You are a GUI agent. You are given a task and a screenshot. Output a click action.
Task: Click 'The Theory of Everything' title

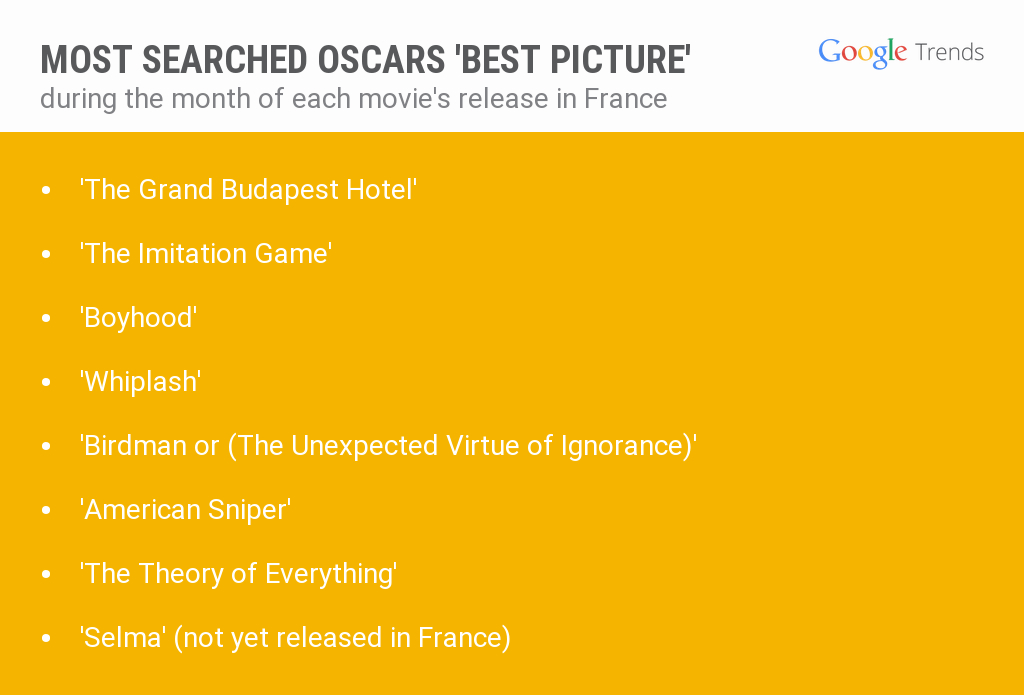pos(239,573)
